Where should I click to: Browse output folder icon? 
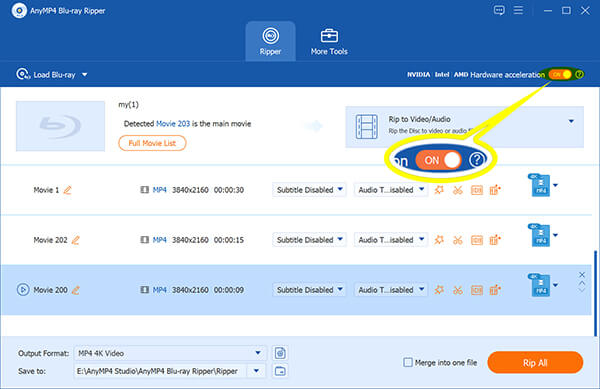[x=280, y=371]
